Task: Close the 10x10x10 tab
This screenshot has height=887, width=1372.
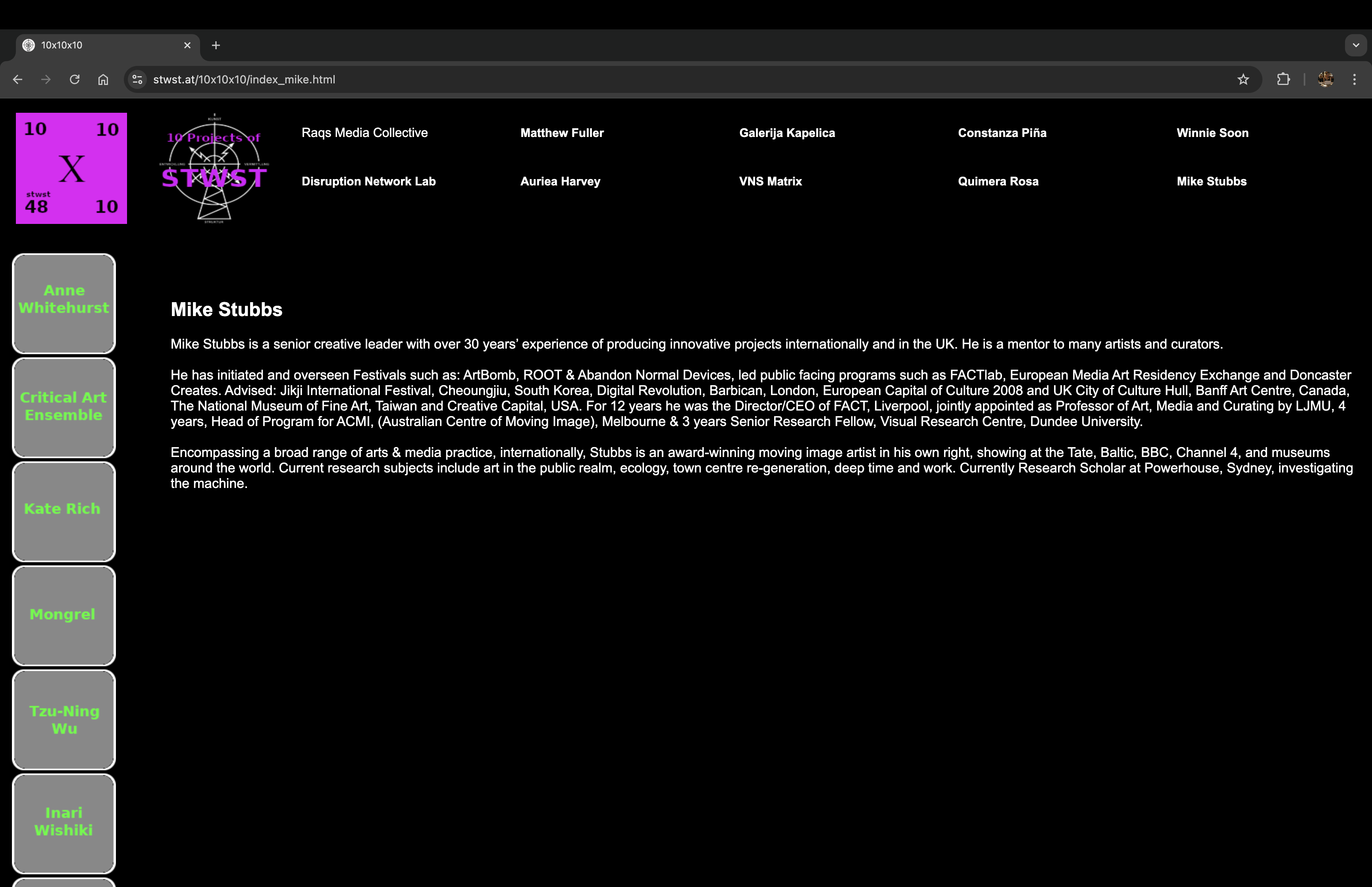Action: coord(187,46)
